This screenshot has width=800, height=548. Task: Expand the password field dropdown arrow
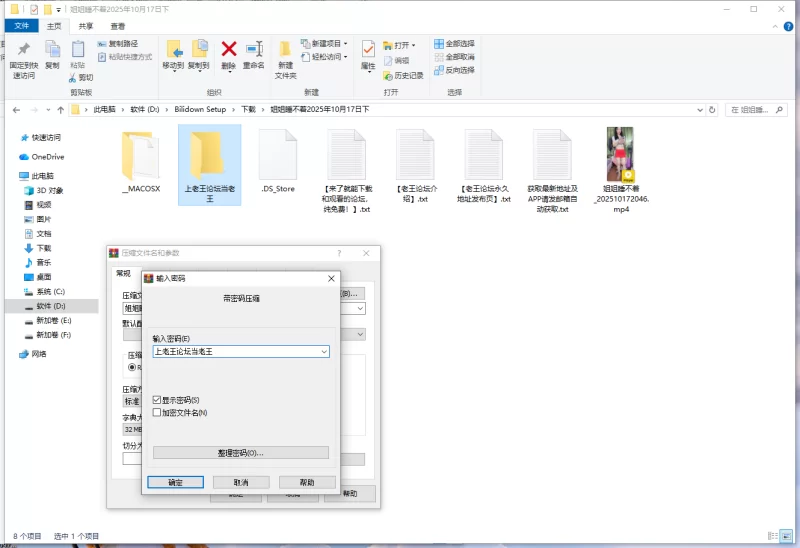click(323, 352)
